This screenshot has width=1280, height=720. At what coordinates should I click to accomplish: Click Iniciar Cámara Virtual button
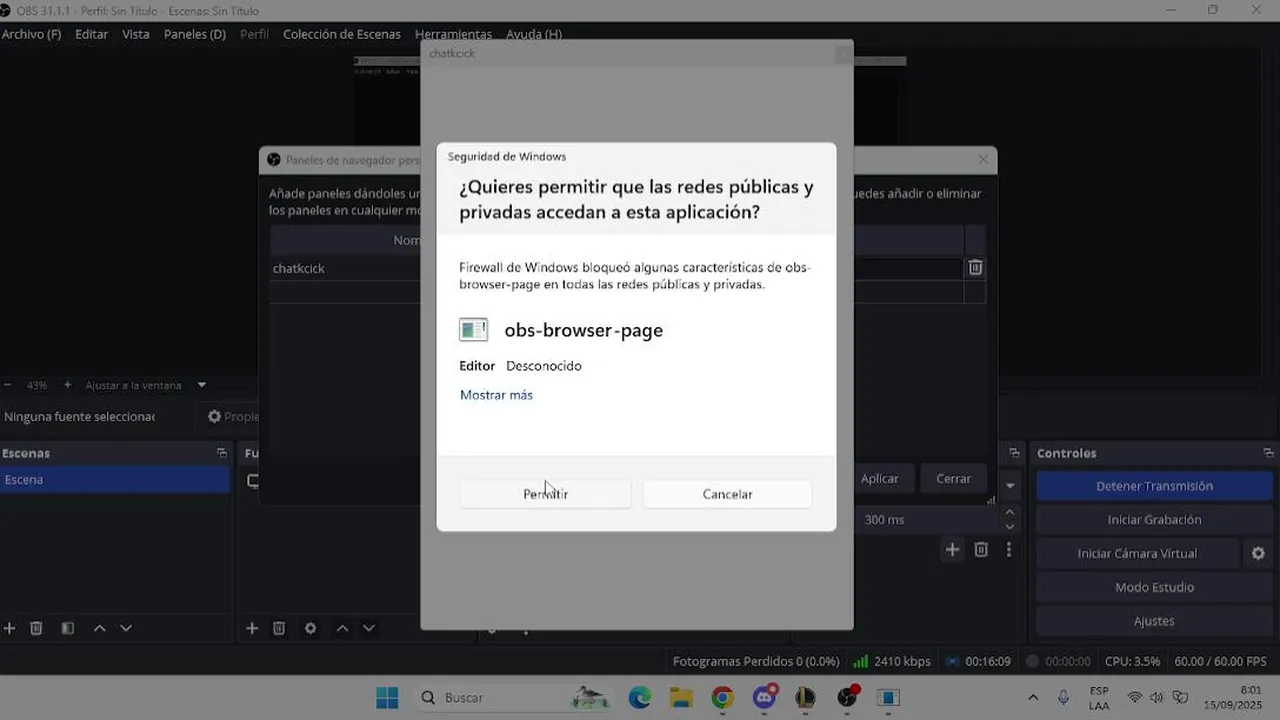point(1137,553)
